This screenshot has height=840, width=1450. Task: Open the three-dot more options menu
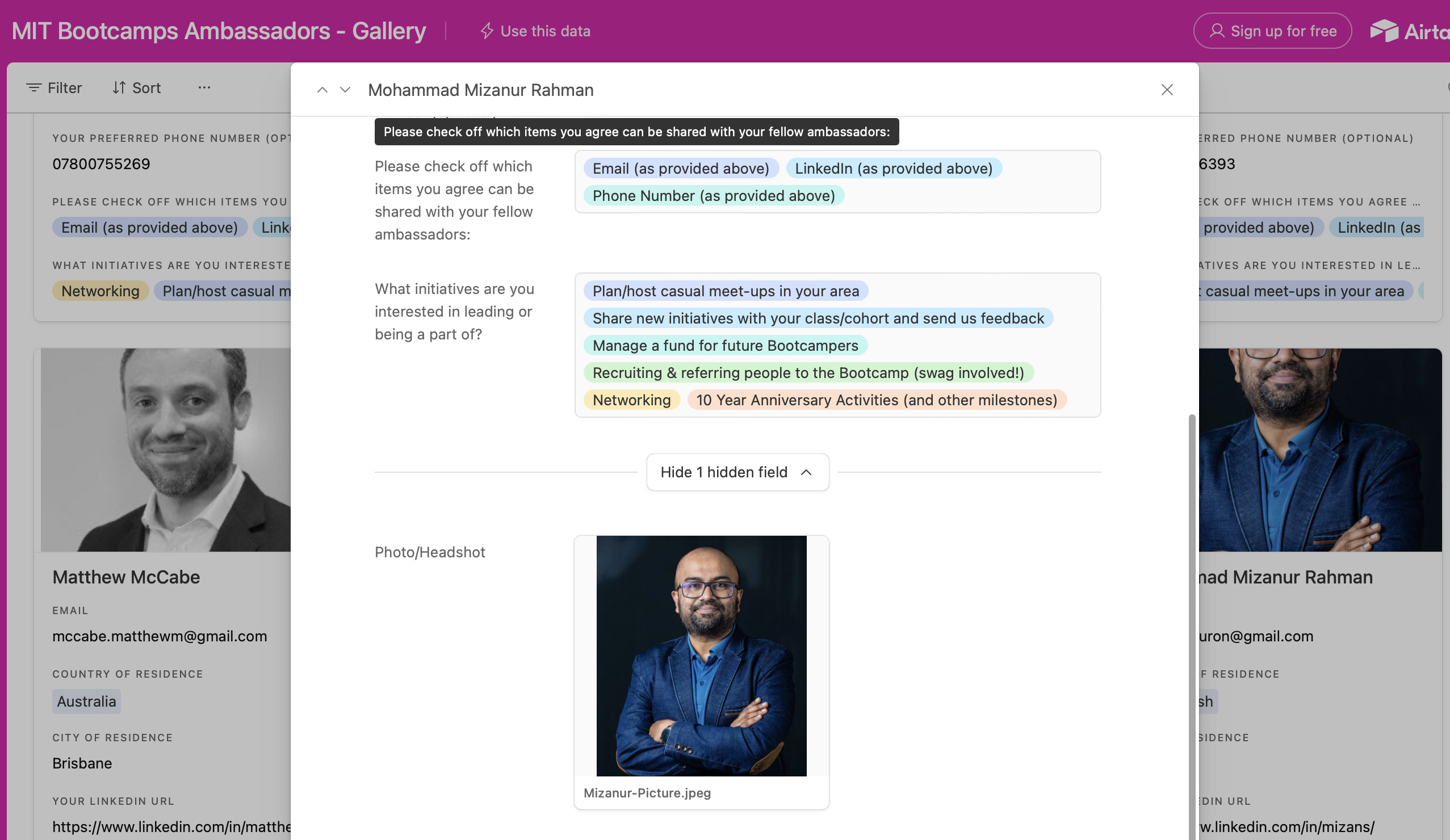tap(204, 87)
